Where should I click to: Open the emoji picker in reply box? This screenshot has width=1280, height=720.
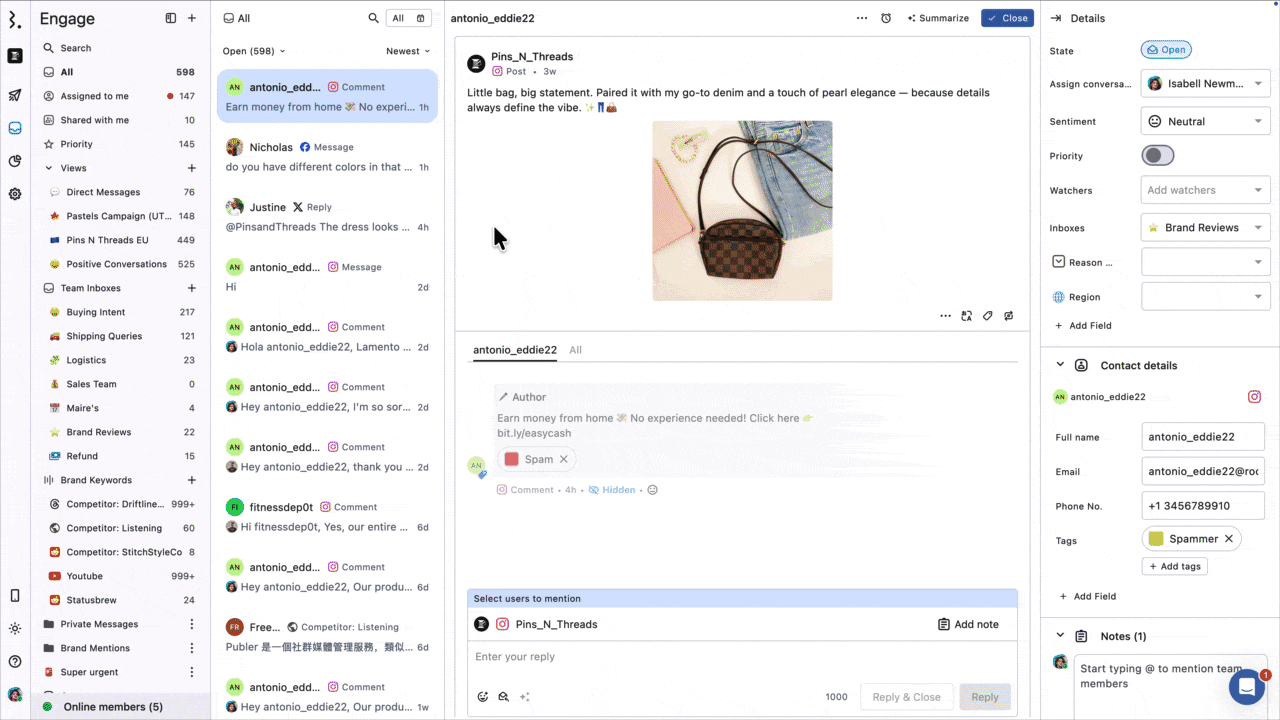(x=483, y=697)
